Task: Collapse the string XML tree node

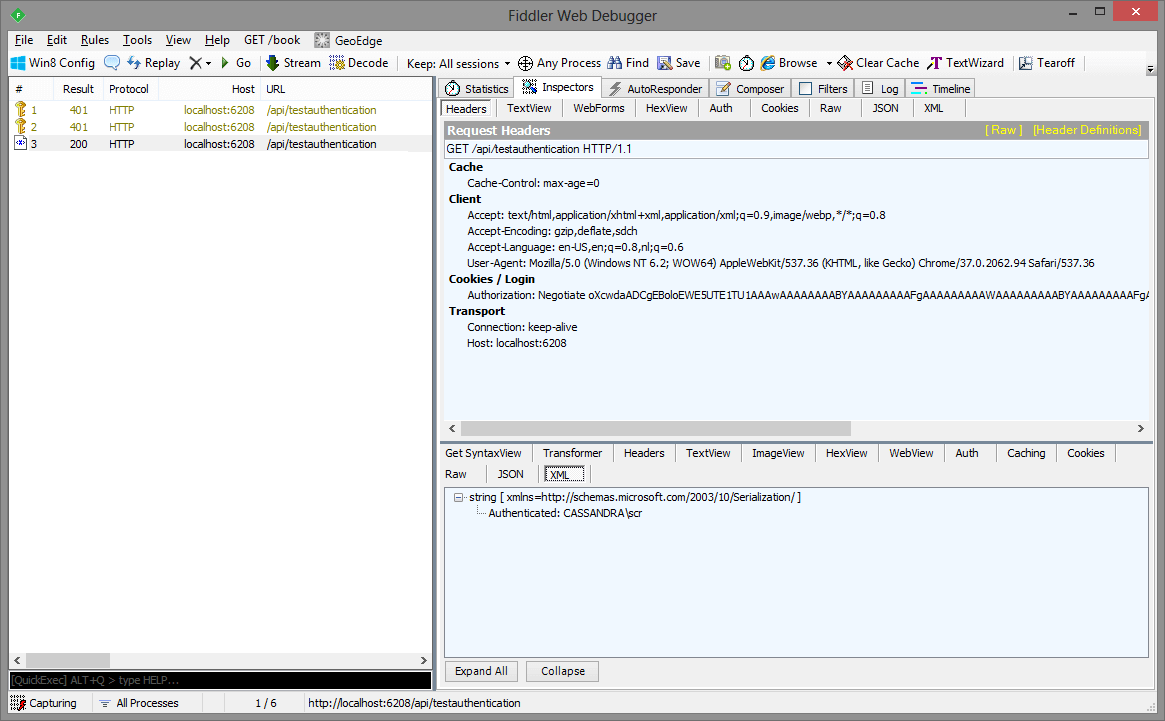Action: [x=458, y=497]
